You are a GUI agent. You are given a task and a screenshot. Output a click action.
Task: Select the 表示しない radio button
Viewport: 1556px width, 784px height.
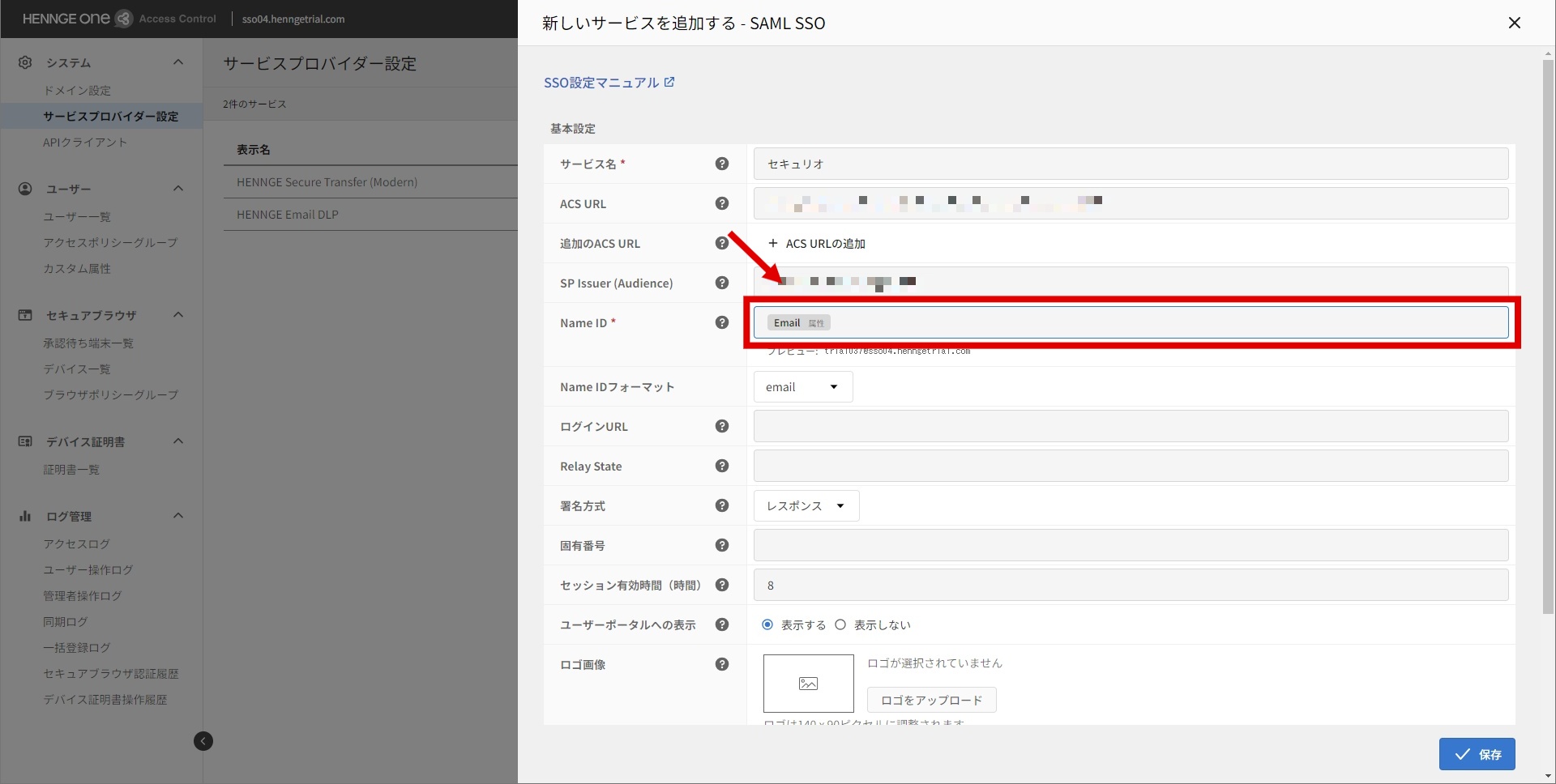840,624
